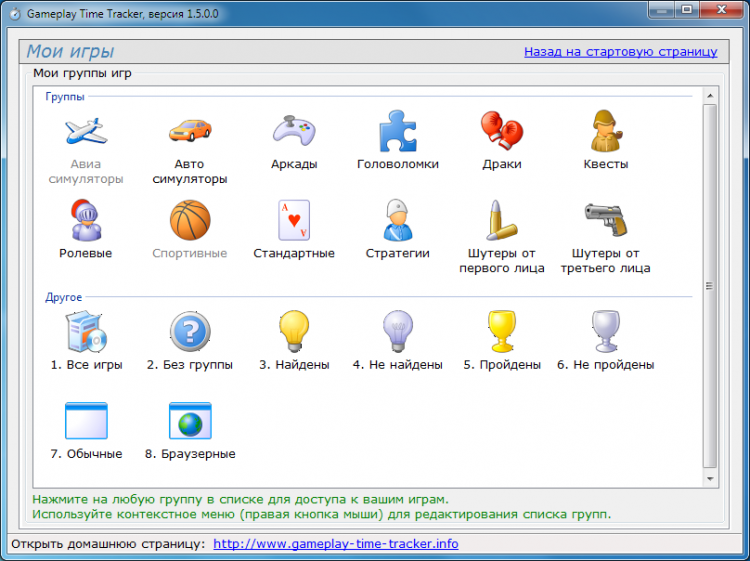Select the Стратегии general icon

click(398, 220)
